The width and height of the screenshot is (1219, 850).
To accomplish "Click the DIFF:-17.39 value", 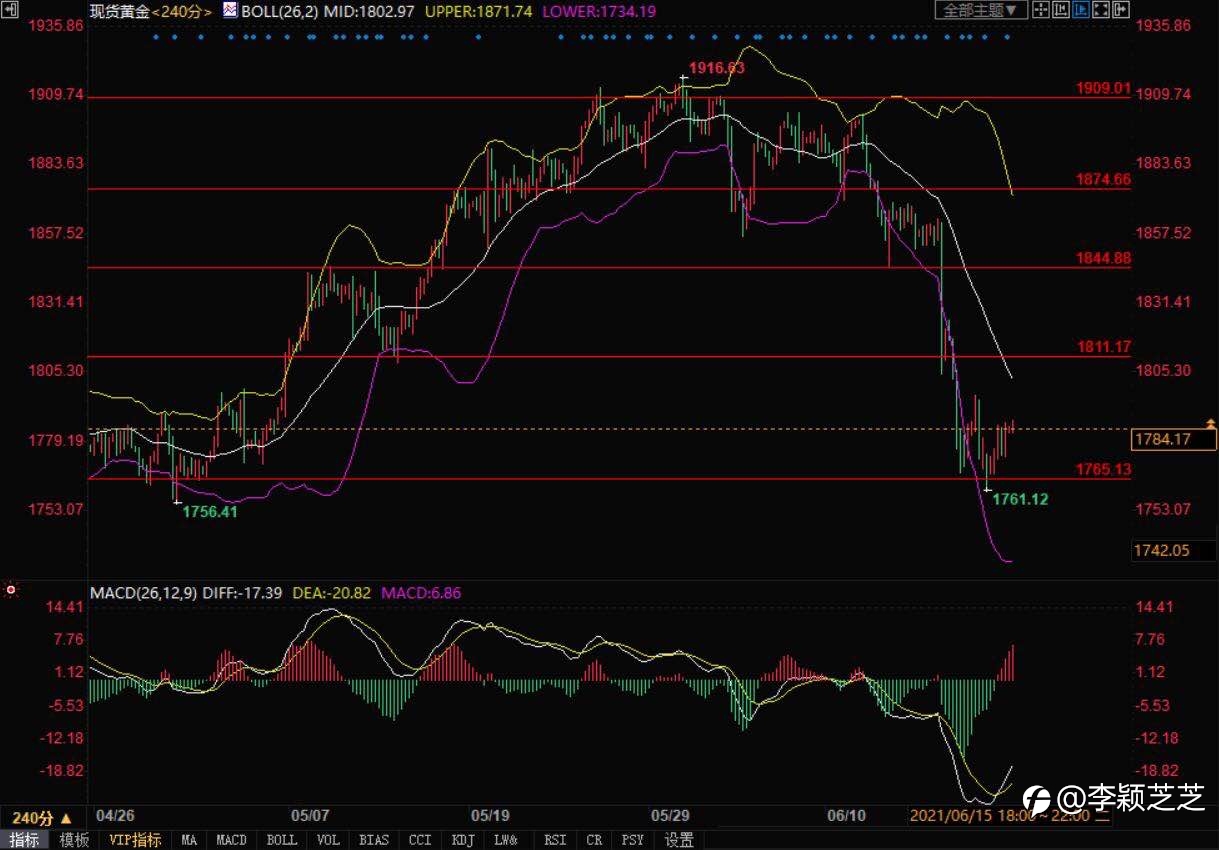I will (x=242, y=593).
